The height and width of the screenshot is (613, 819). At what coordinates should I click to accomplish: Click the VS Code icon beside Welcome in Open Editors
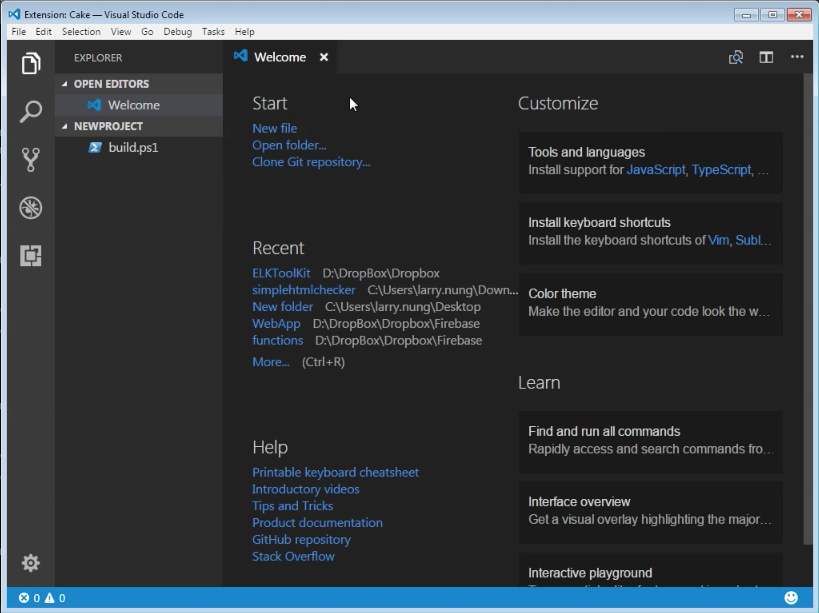click(x=94, y=105)
